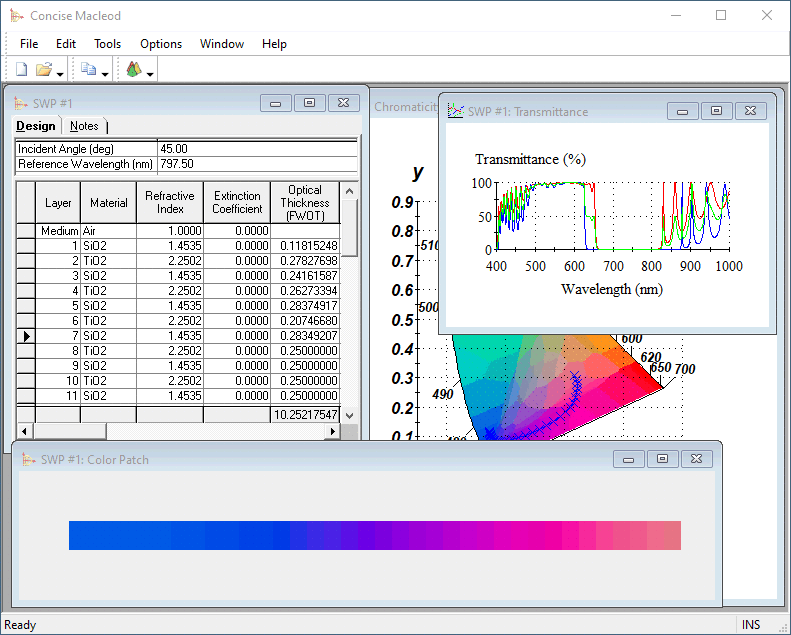791x635 pixels.
Task: Click the New document toolbar icon
Action: point(21,69)
